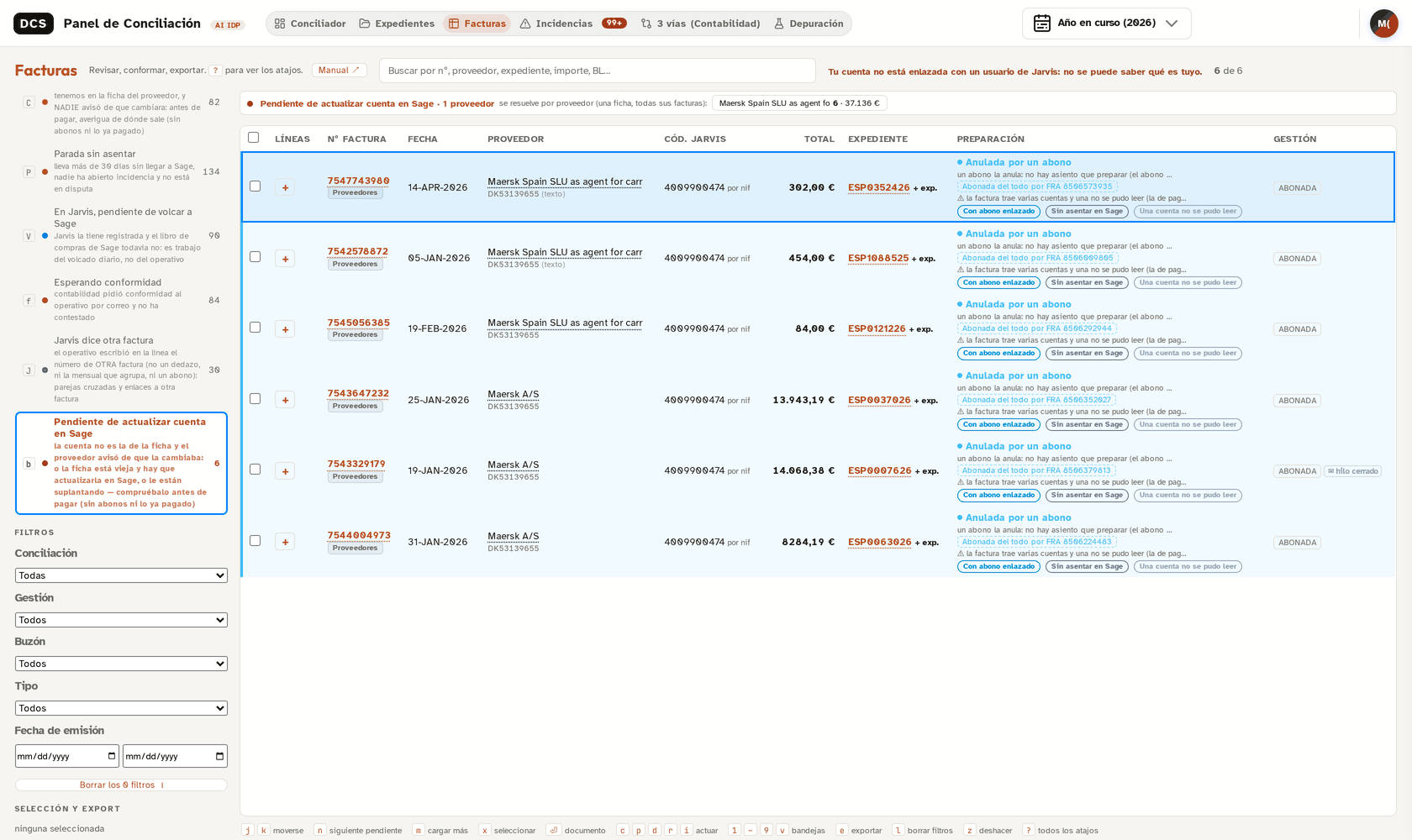Expand lines for invoice 7544004973
Viewport: 1412px width, 840px height.
285,542
